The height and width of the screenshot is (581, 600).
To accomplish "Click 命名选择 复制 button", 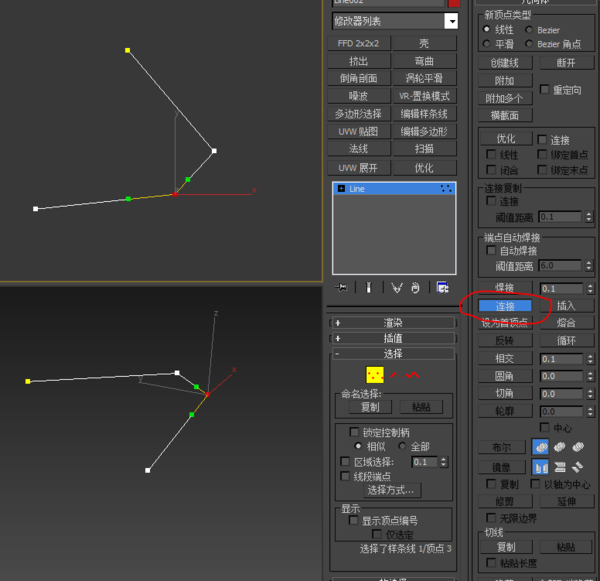I will click(370, 407).
